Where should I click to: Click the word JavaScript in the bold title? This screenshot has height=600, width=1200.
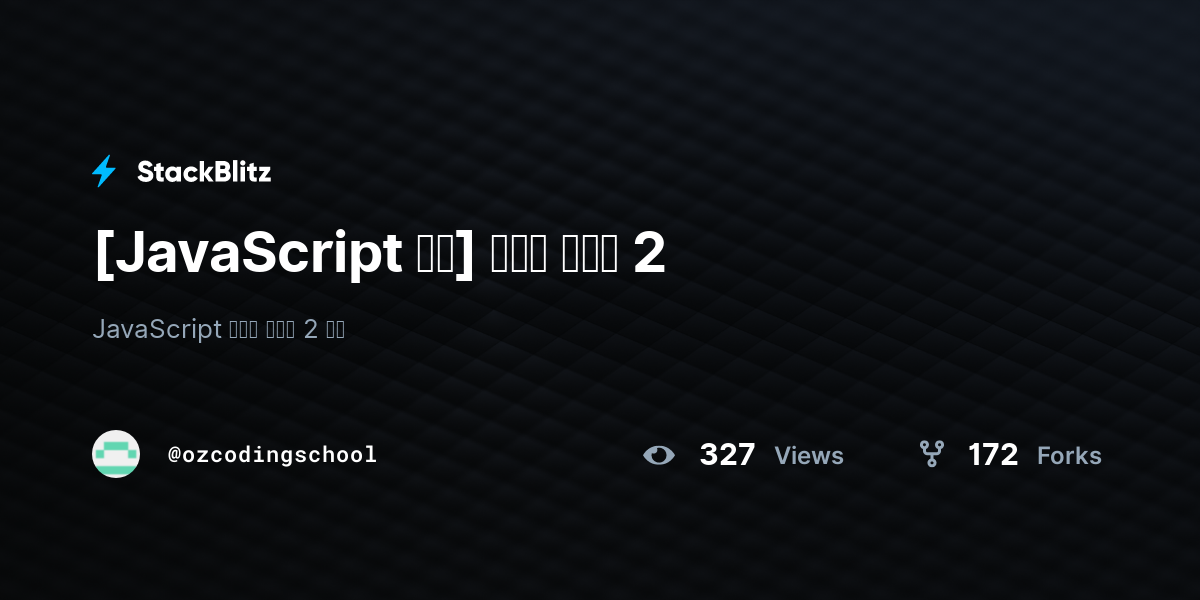(x=255, y=255)
